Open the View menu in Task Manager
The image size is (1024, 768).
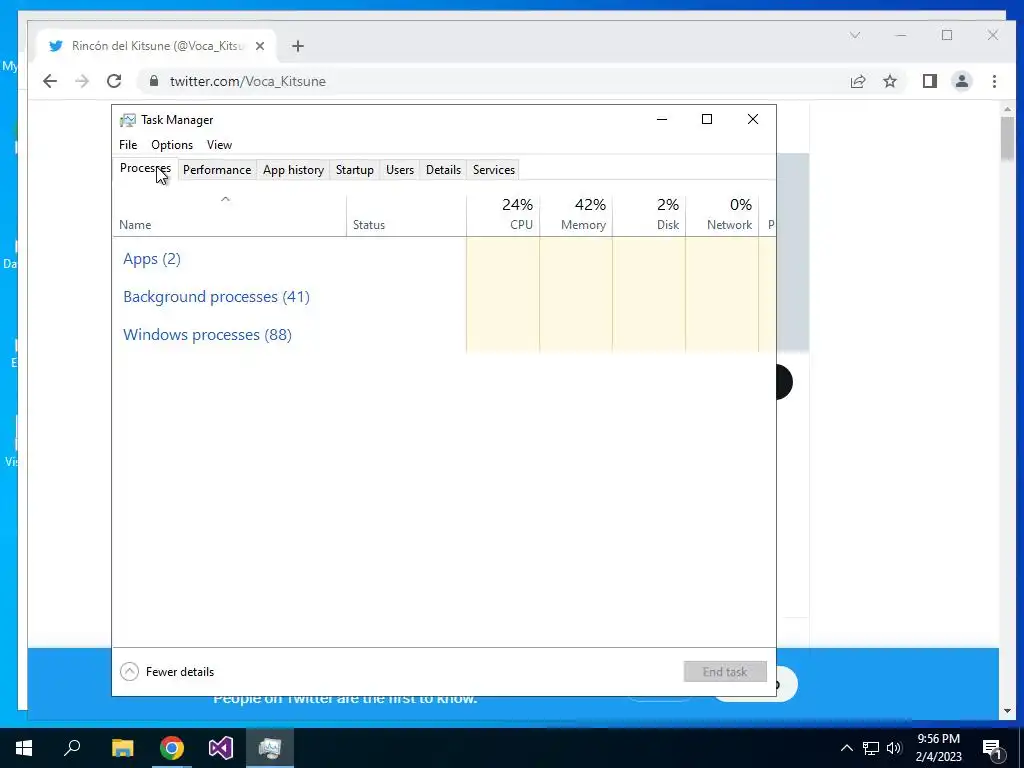click(x=219, y=145)
